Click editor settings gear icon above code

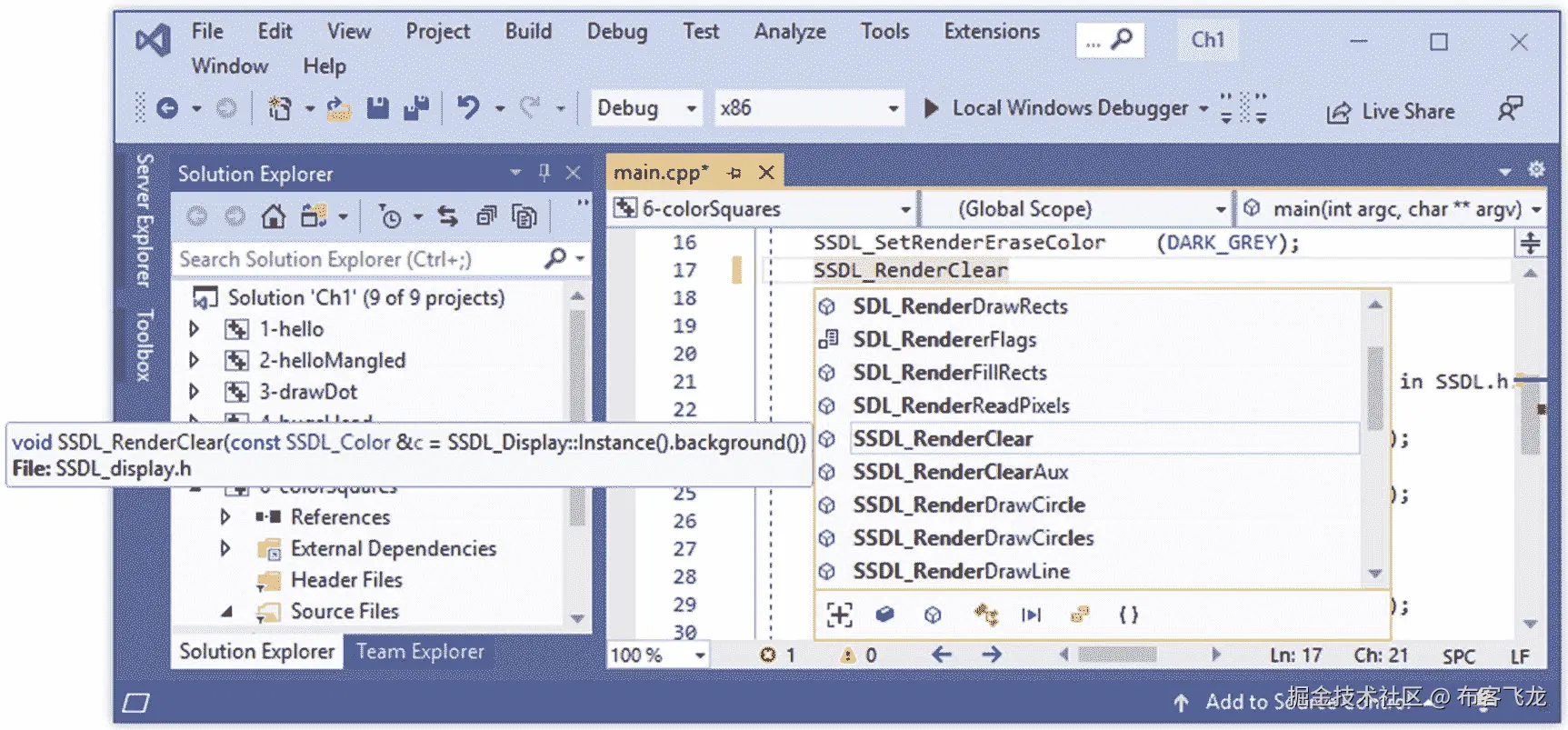coord(1536,169)
